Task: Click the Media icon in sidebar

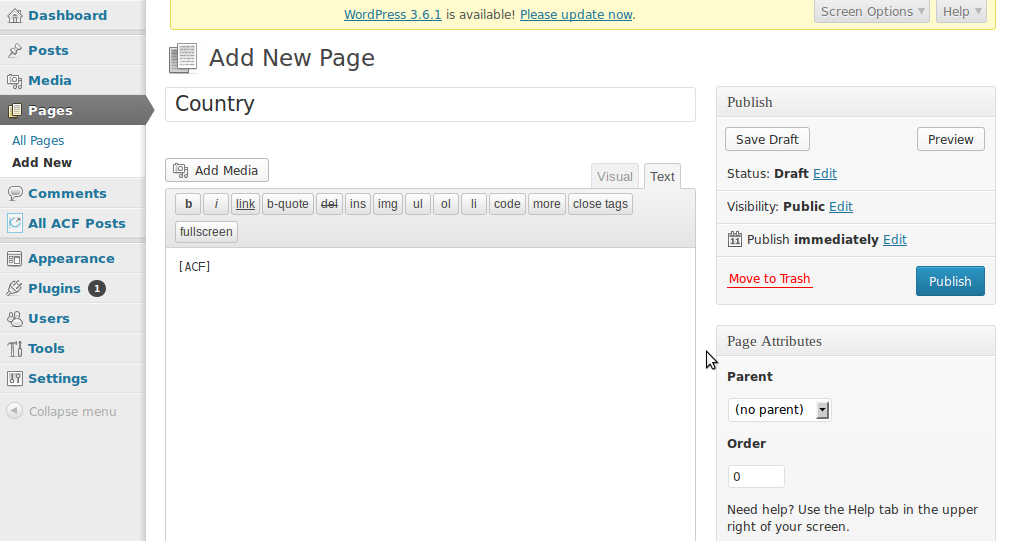Action: 14,81
